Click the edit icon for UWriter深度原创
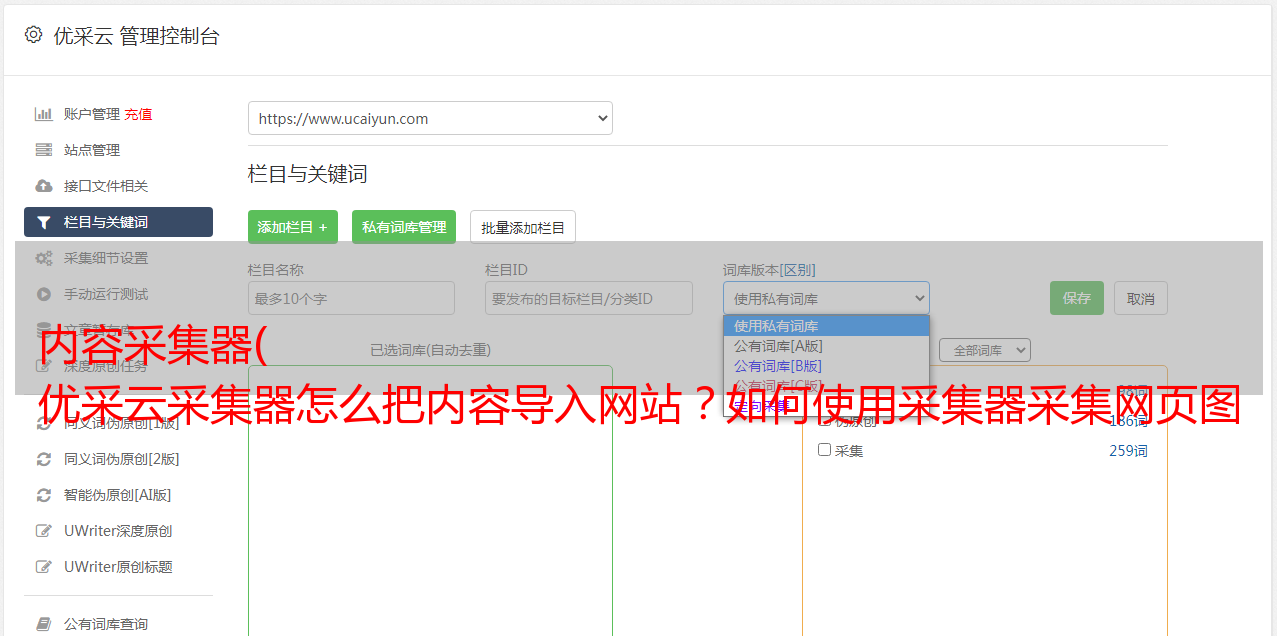This screenshot has height=636, width=1277. [44, 531]
